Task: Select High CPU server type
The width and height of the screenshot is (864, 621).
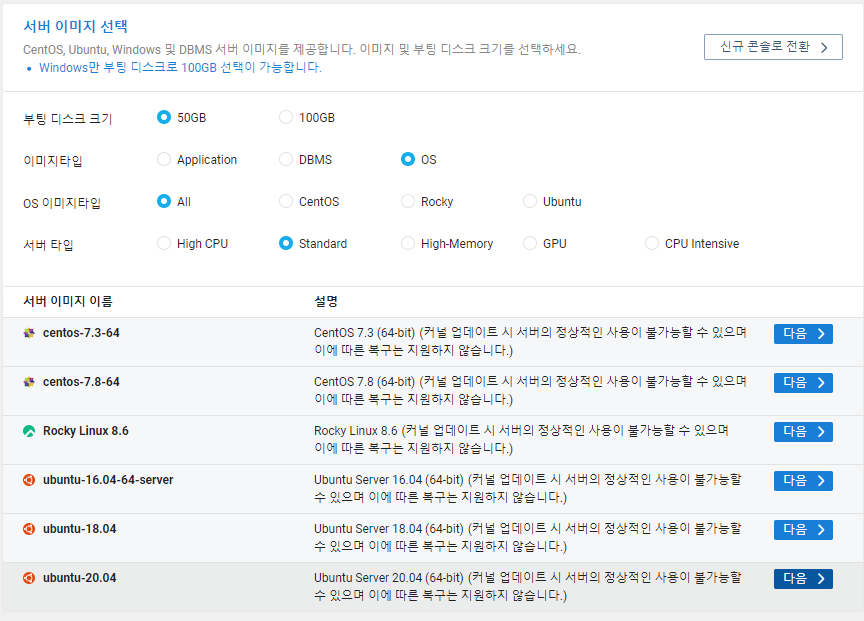Action: pos(164,243)
